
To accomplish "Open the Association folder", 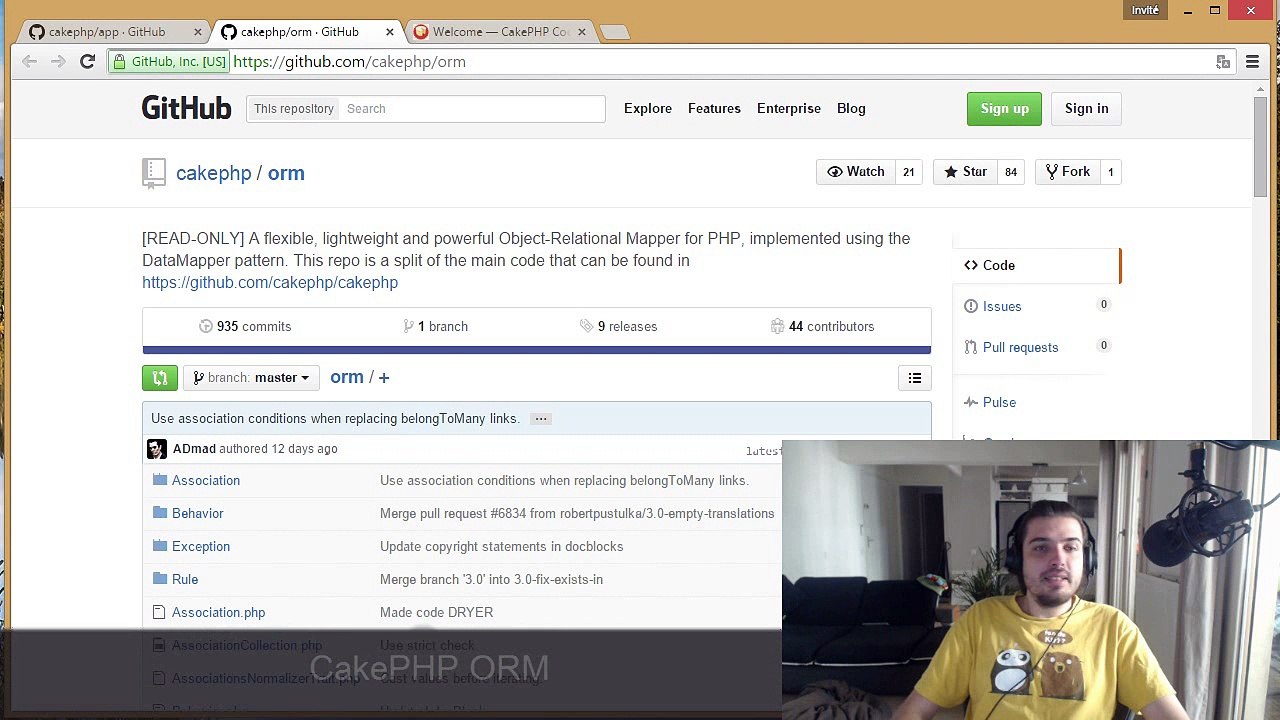I will [x=206, y=480].
